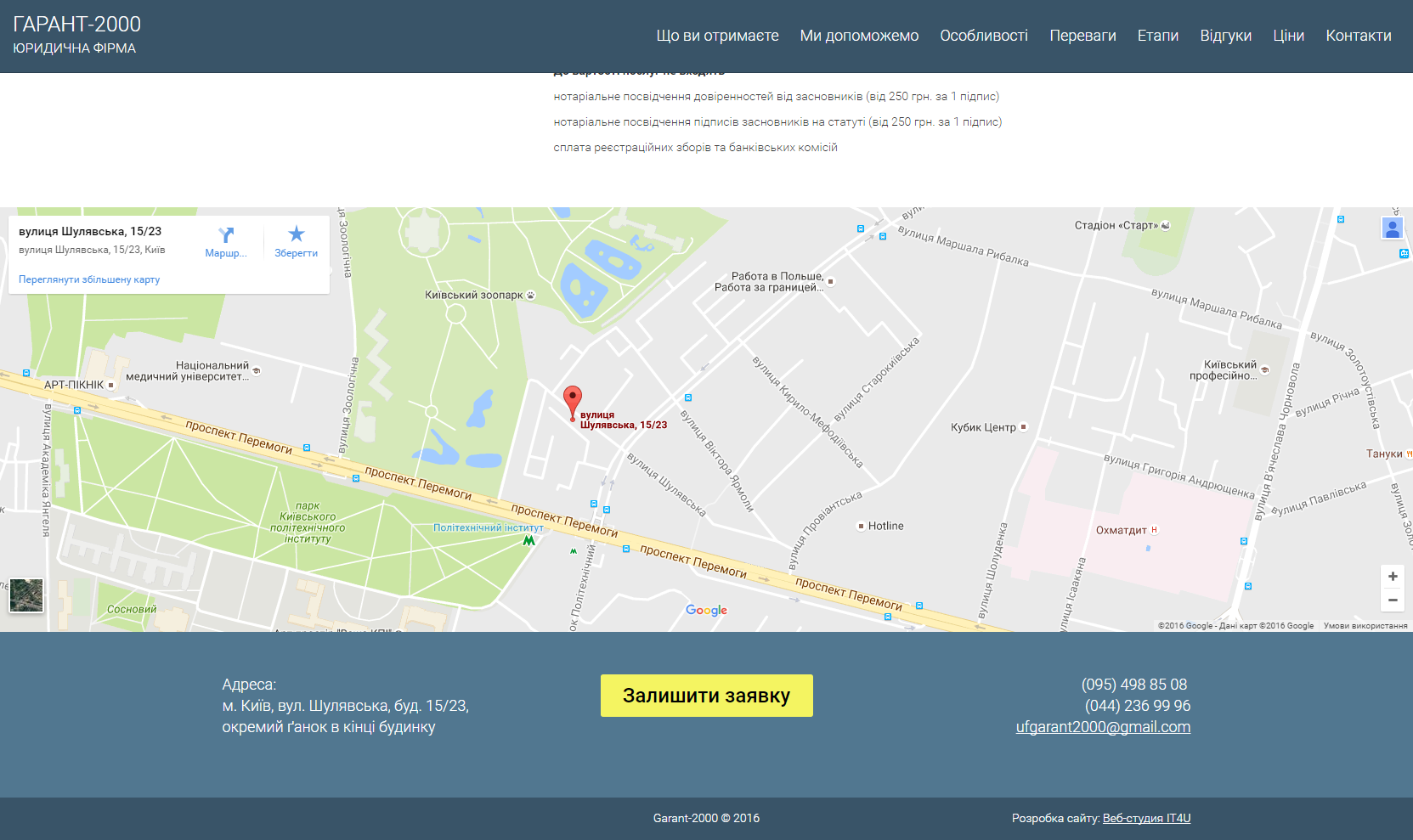Click the route directions icon on map card
The height and width of the screenshot is (840, 1413).
[x=226, y=235]
